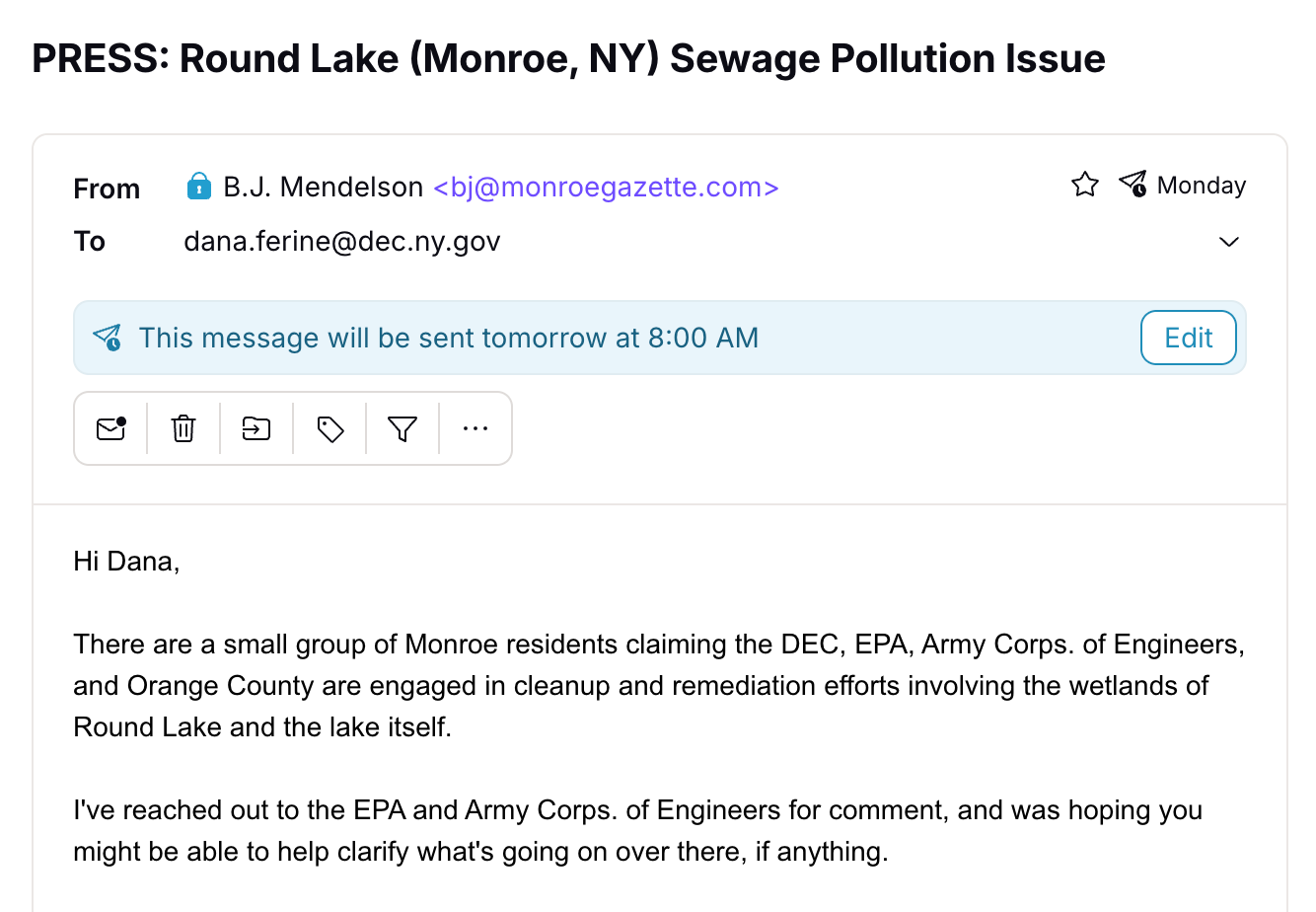Viewport: 1316px width, 912px height.
Task: Move this message to trash
Action: coord(183,428)
